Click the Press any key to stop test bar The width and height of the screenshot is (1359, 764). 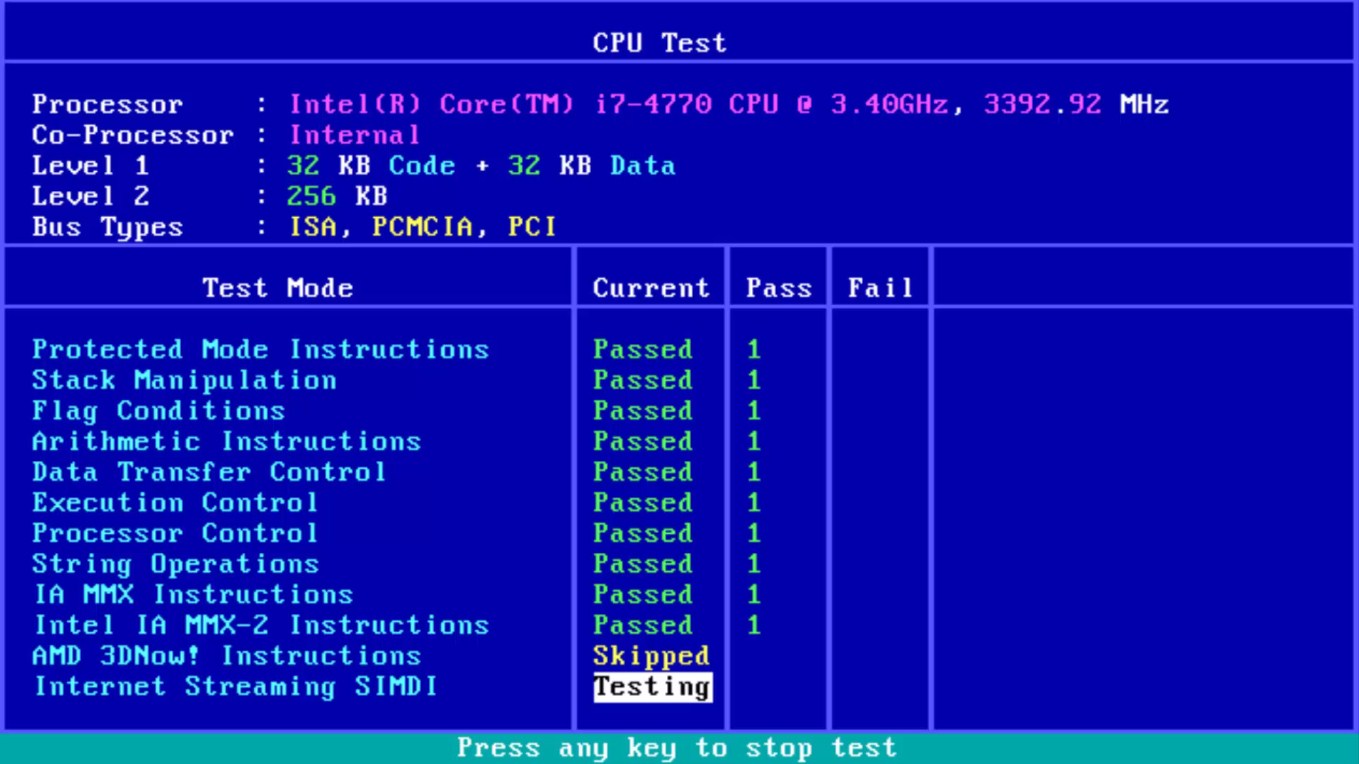[x=679, y=748]
